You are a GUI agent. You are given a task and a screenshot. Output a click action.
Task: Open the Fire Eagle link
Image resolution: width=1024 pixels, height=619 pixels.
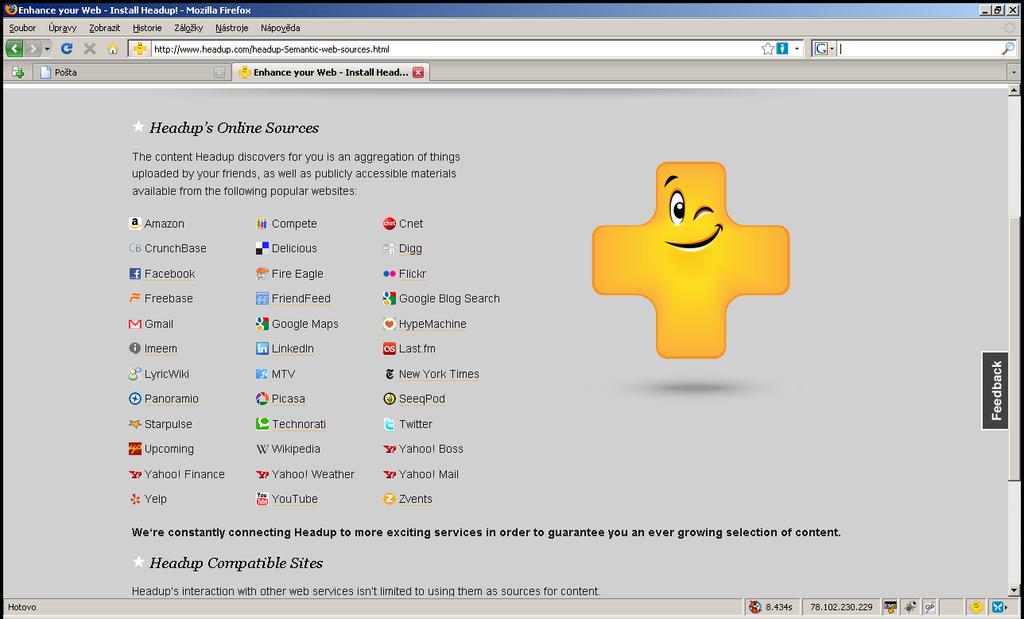point(297,274)
